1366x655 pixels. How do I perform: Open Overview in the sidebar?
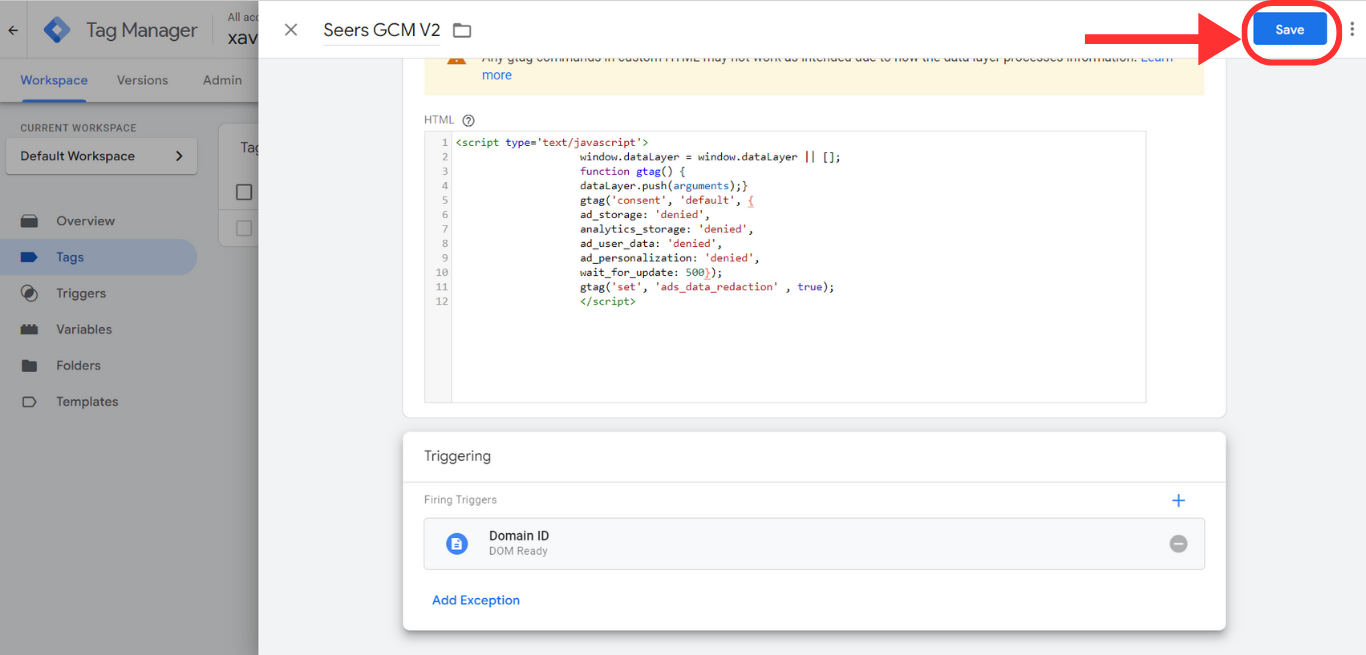(85, 221)
